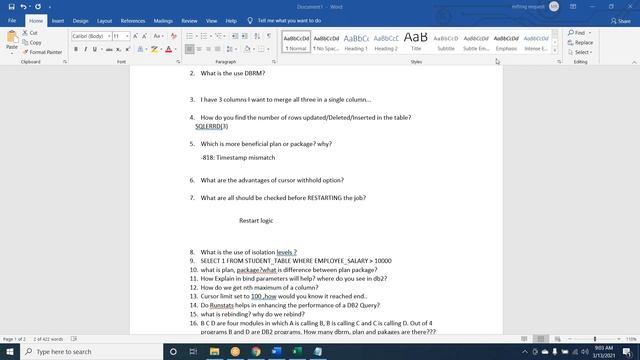Apply the No Spacing style
The image size is (640, 360).
tap(326, 42)
